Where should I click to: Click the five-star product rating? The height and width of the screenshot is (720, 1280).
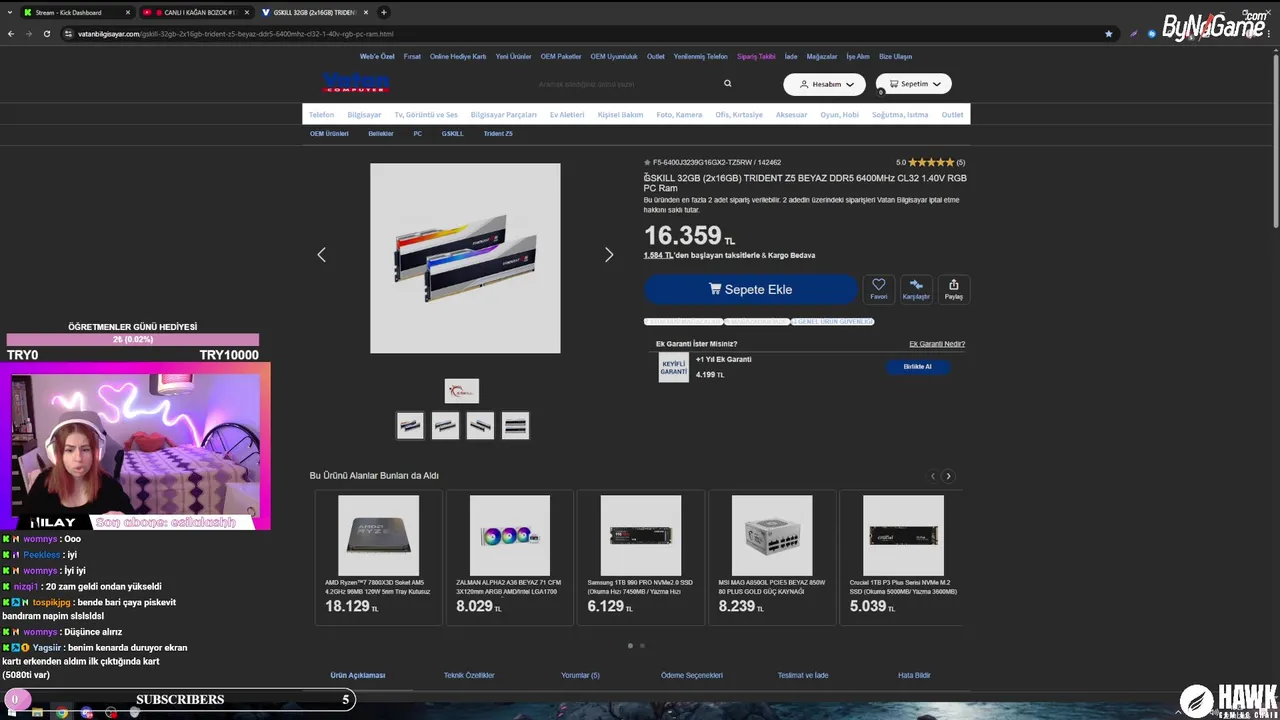(930, 162)
